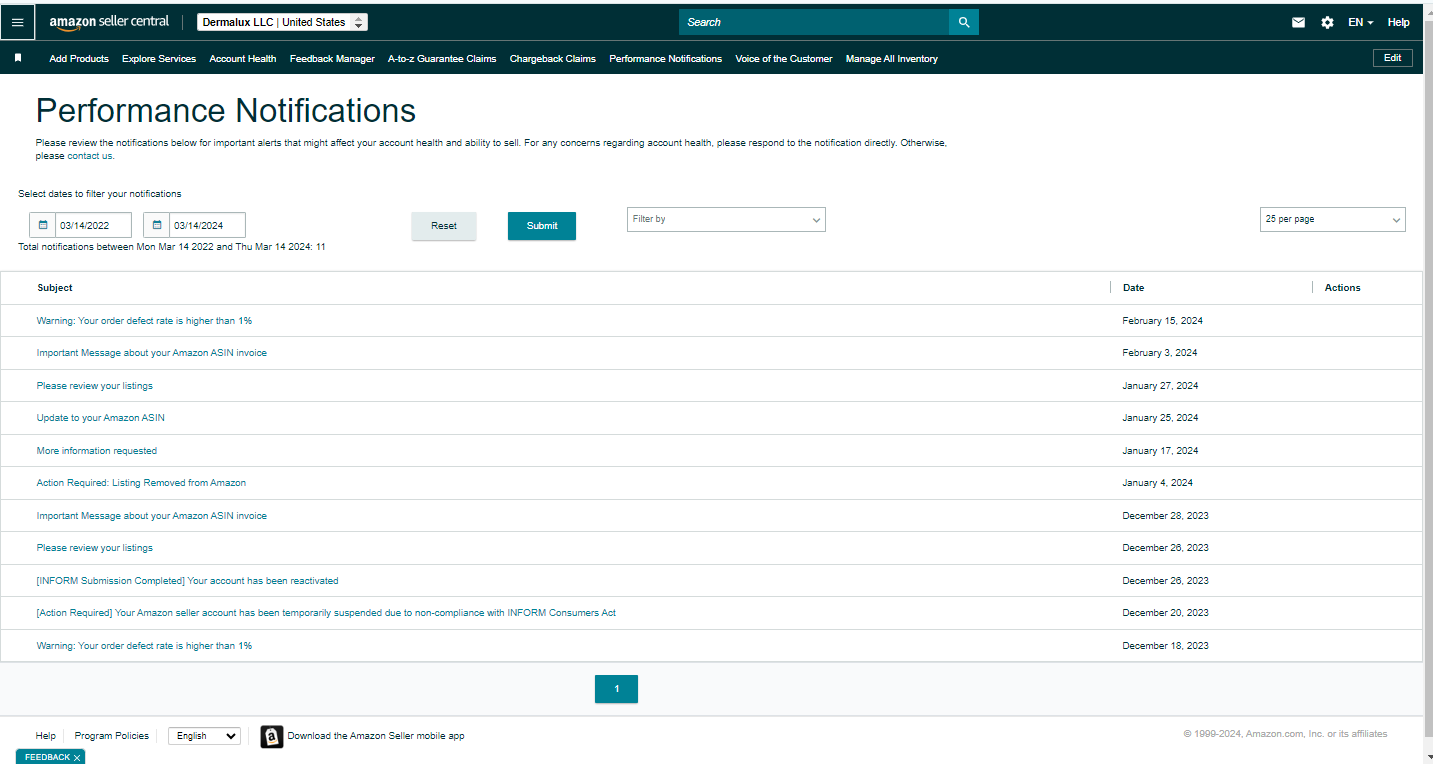The width and height of the screenshot is (1433, 764).
Task: Go to page 1 pagination button
Action: click(616, 689)
